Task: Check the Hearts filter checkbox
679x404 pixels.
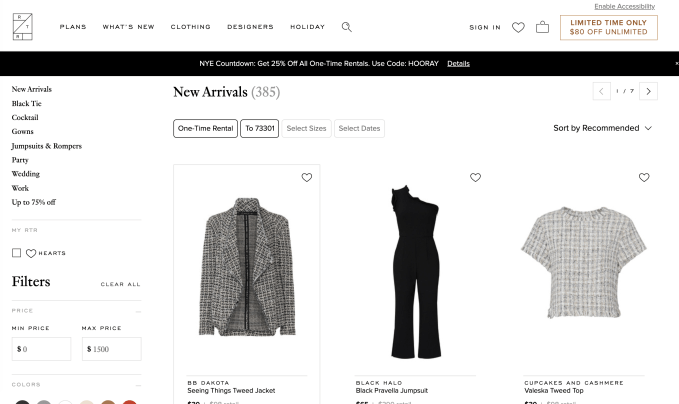Action: 17,253
